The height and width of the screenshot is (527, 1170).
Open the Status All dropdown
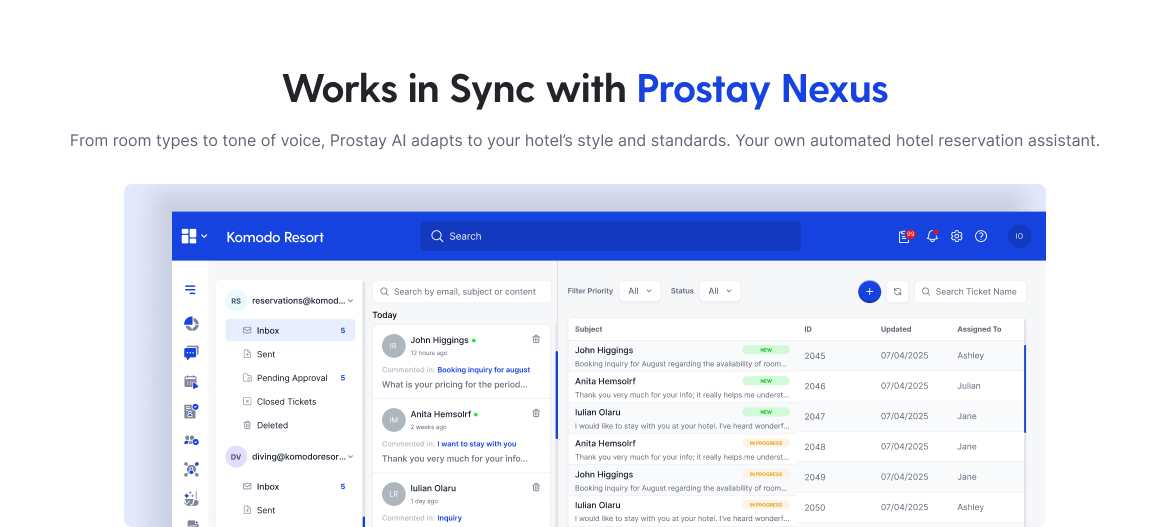click(720, 291)
